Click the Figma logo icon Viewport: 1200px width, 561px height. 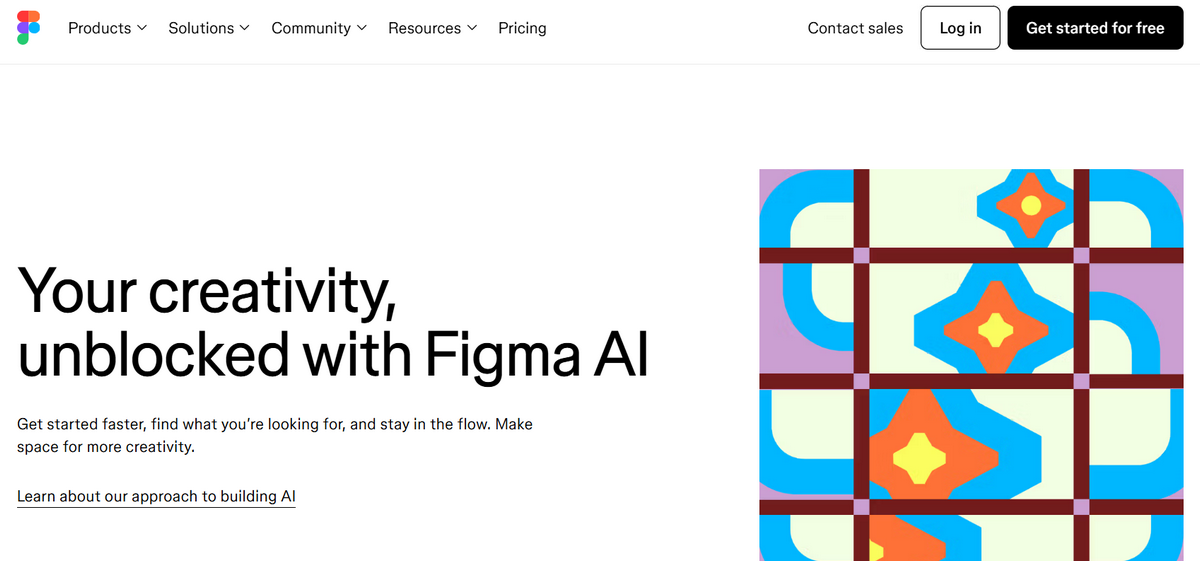[x=29, y=28]
